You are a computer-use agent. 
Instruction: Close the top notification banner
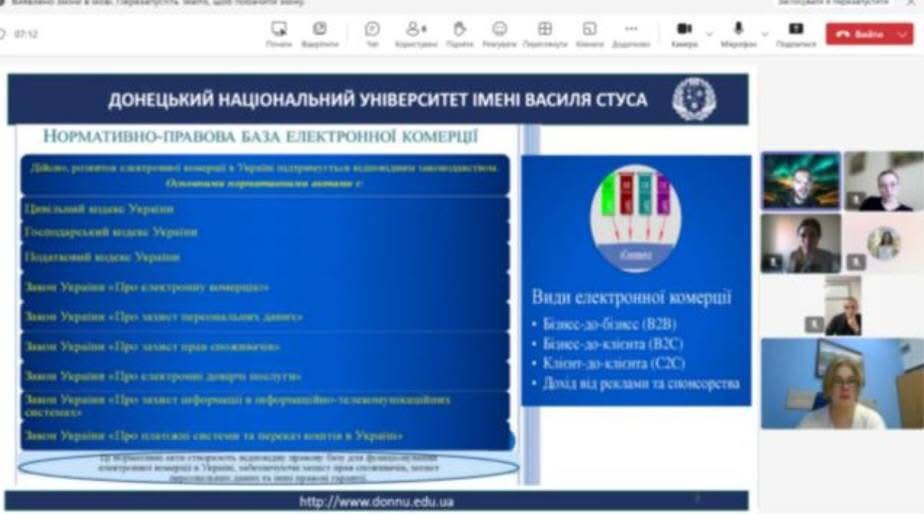(x=912, y=3)
